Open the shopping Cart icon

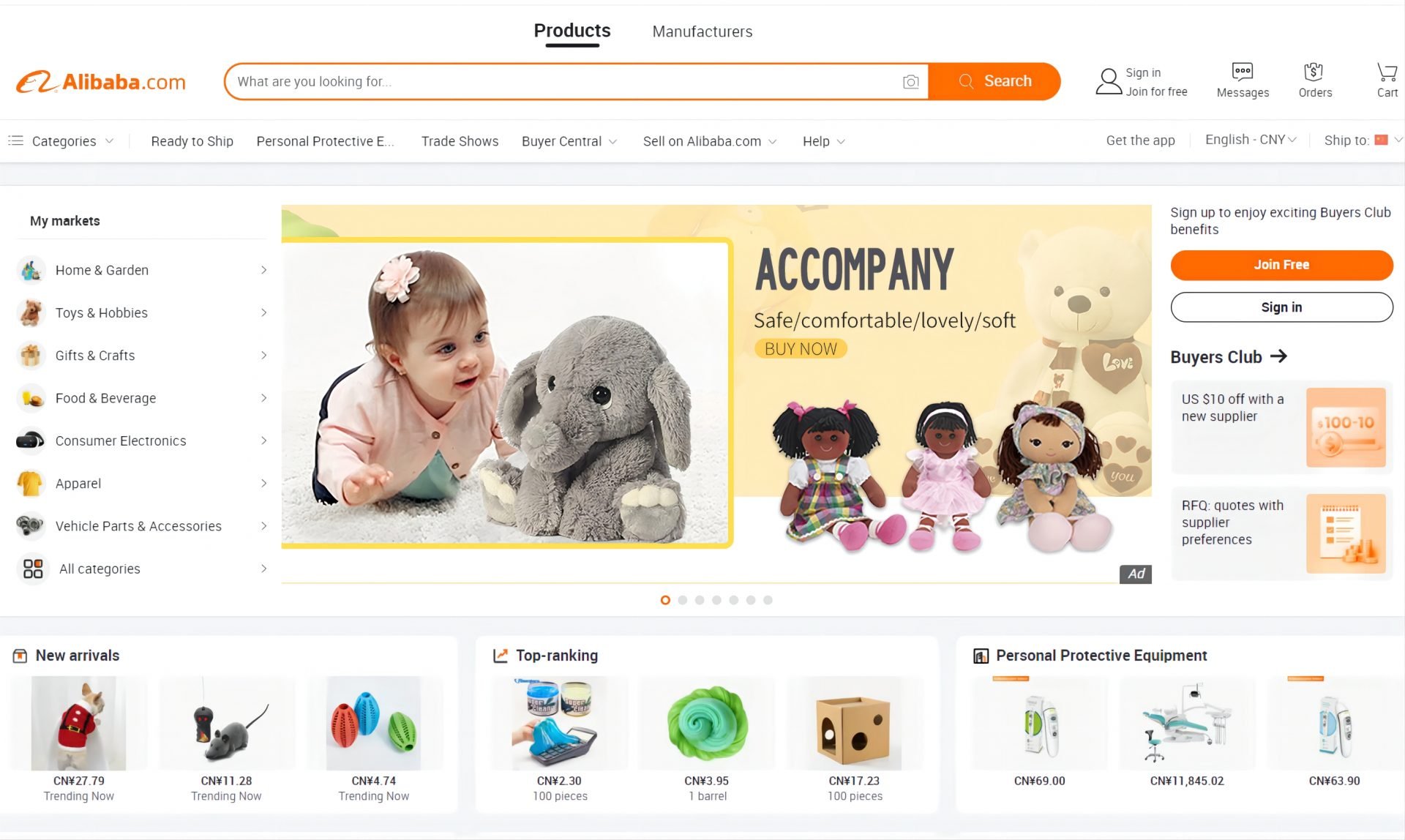coord(1387,72)
